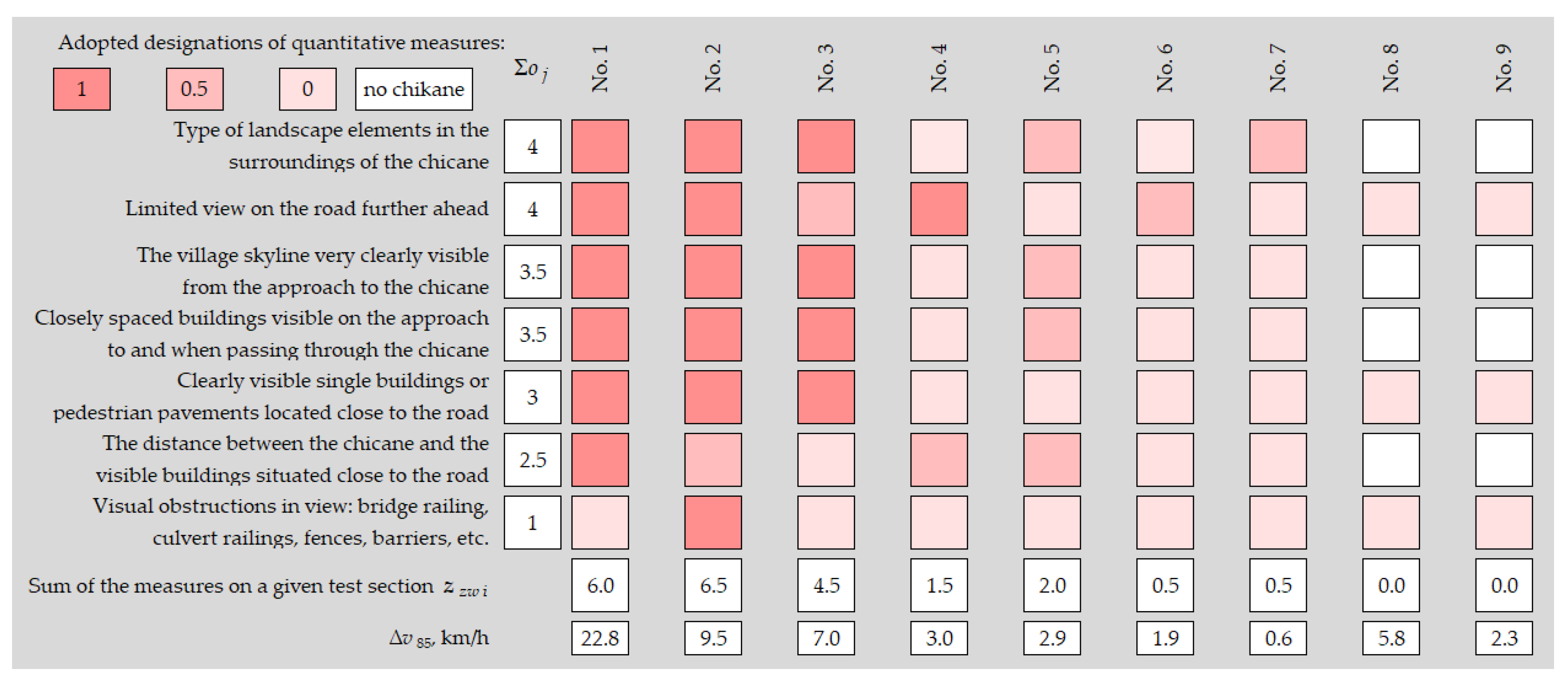The image size is (1568, 682).
Task: Click the "Limited view on the road further ahead" label
Action: point(307,209)
